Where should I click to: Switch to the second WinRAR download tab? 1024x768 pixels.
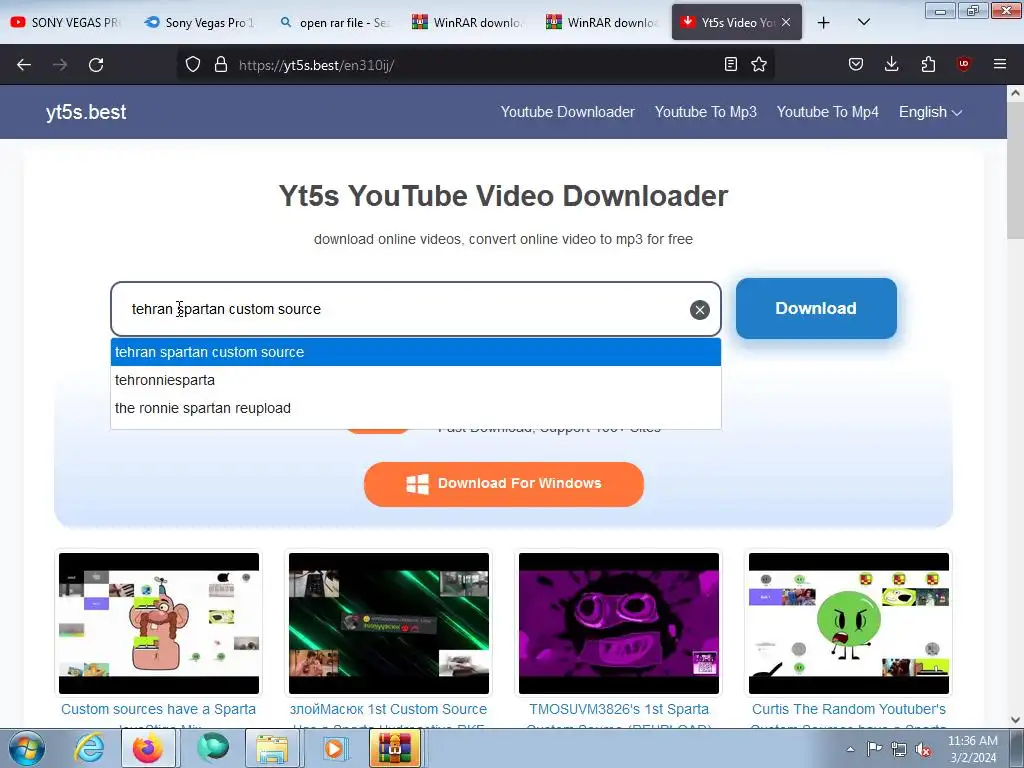[602, 22]
